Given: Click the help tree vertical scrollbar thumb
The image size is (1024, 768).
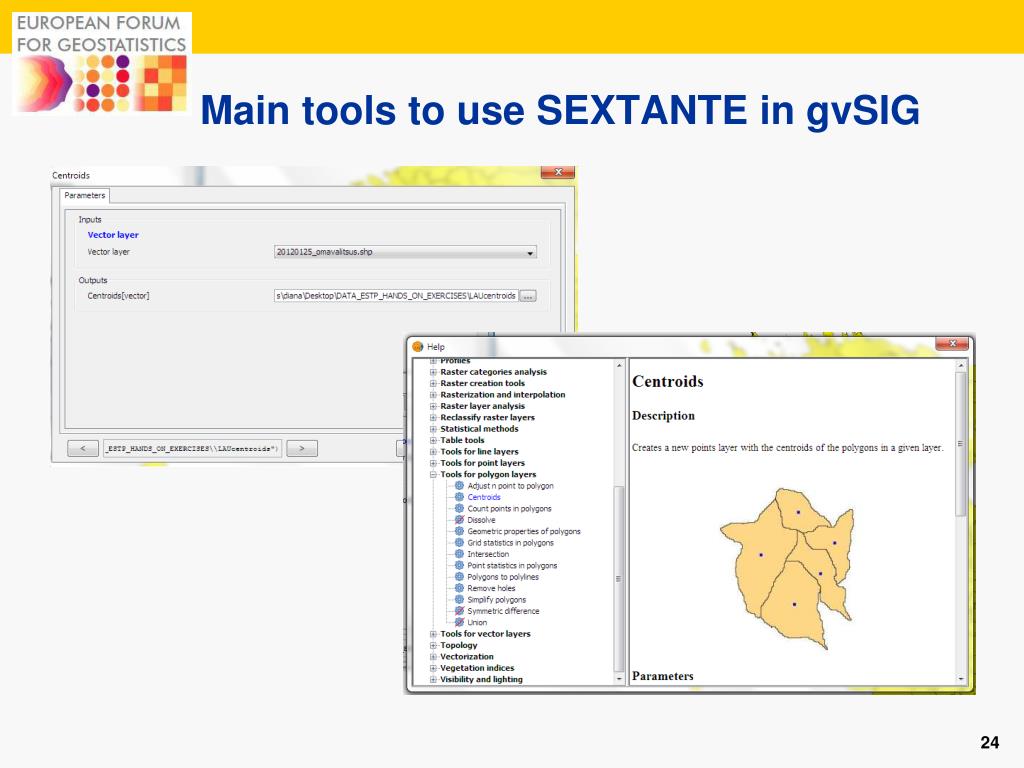Looking at the screenshot, I should point(618,579).
